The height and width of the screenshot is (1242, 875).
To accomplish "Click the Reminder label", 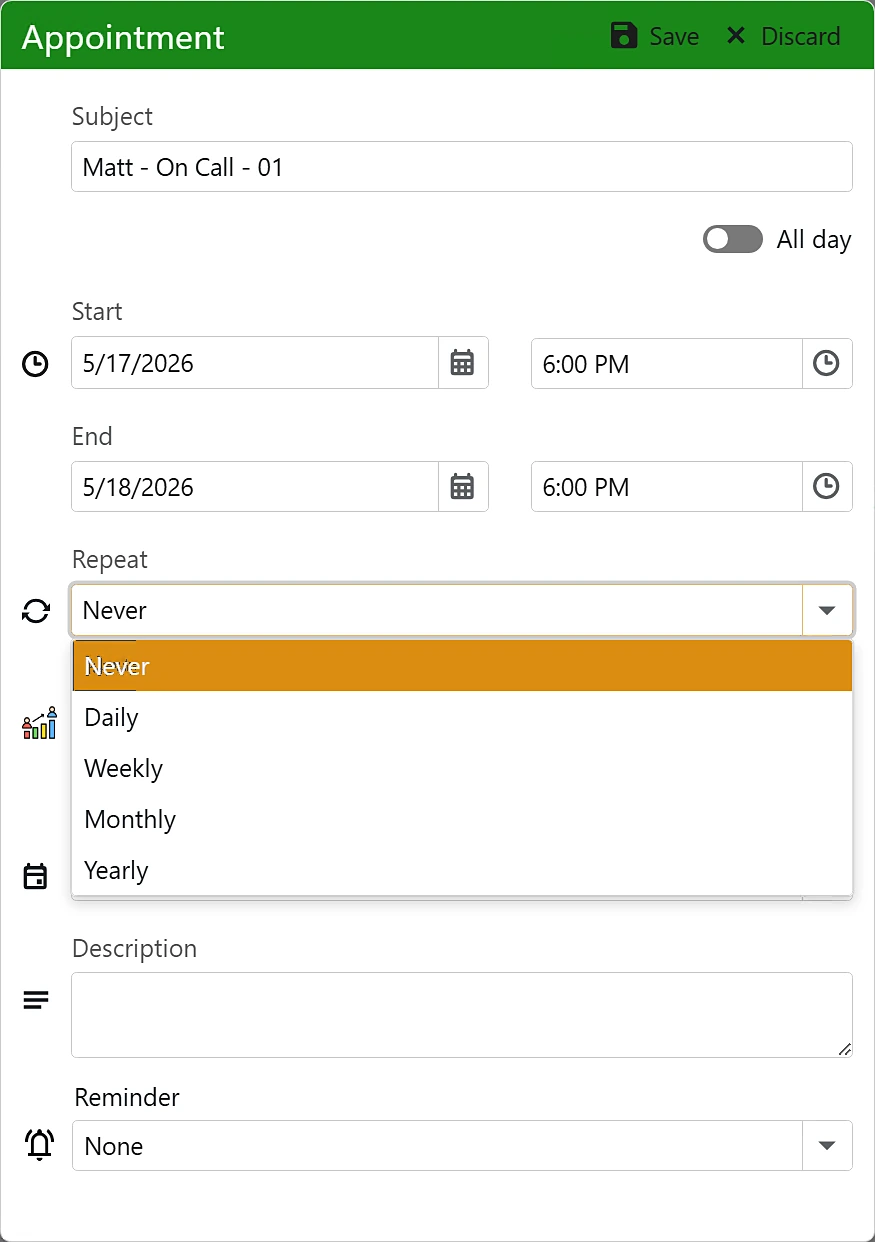I will tap(127, 1097).
